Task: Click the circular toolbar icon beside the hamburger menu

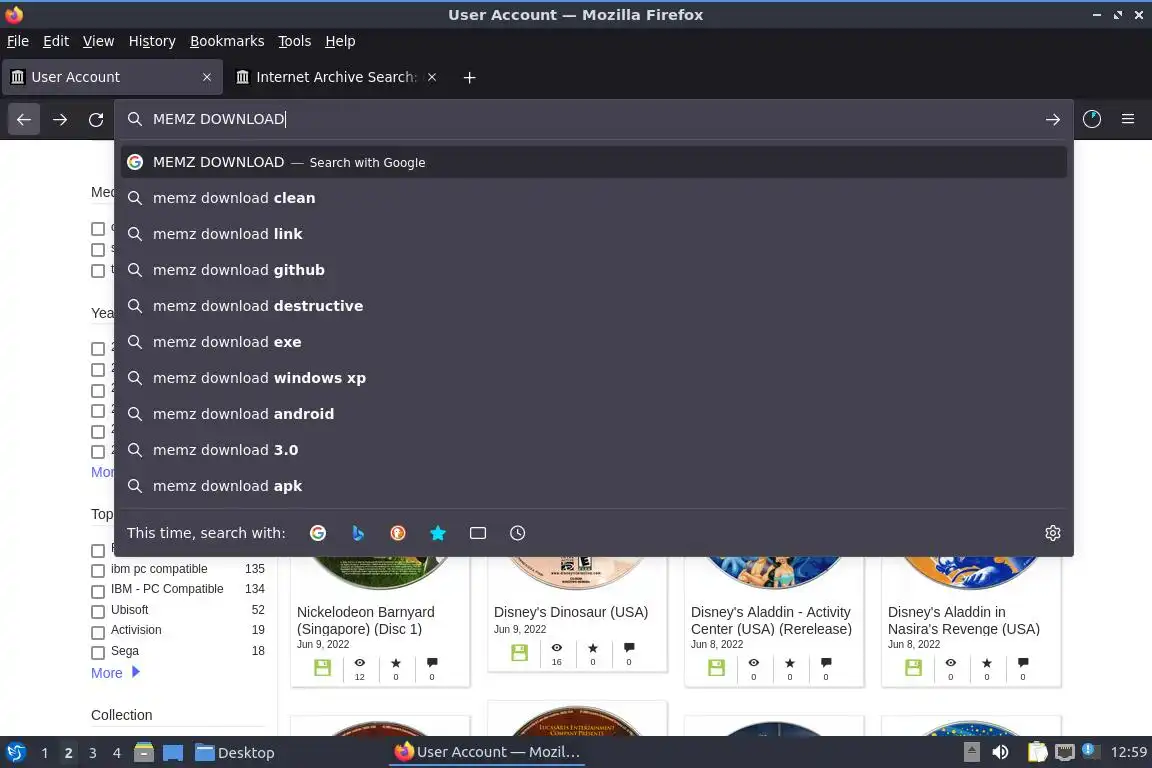Action: coord(1092,119)
